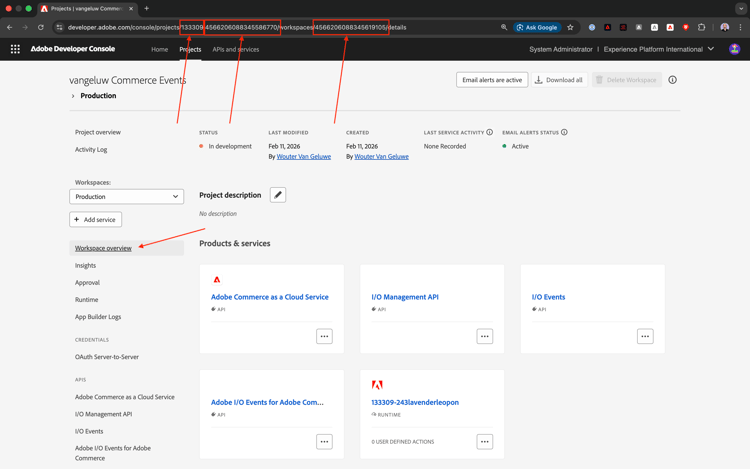750x469 pixels.
Task: Click the browser address bar URL
Action: coord(237,27)
